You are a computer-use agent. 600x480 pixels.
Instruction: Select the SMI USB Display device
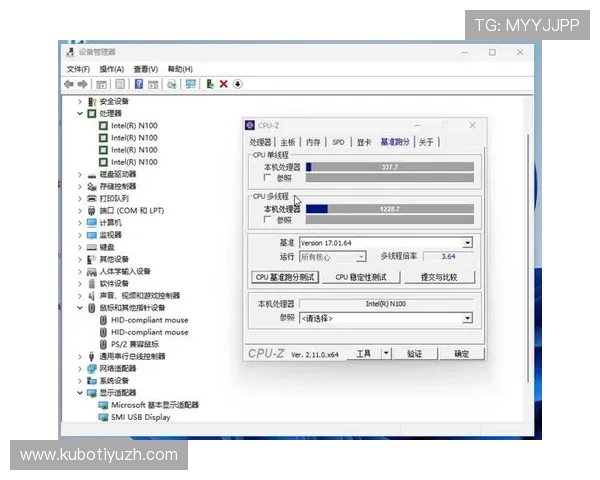coord(140,417)
